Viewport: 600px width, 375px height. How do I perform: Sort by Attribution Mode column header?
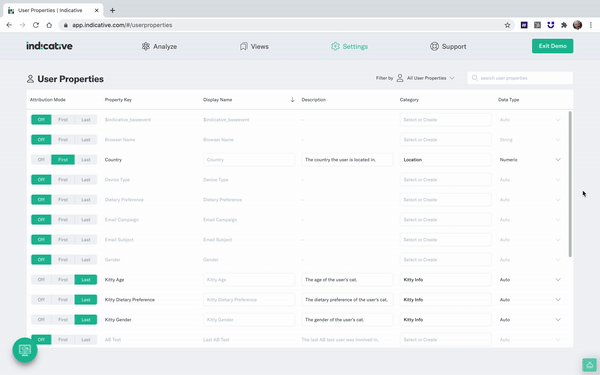pos(47,100)
